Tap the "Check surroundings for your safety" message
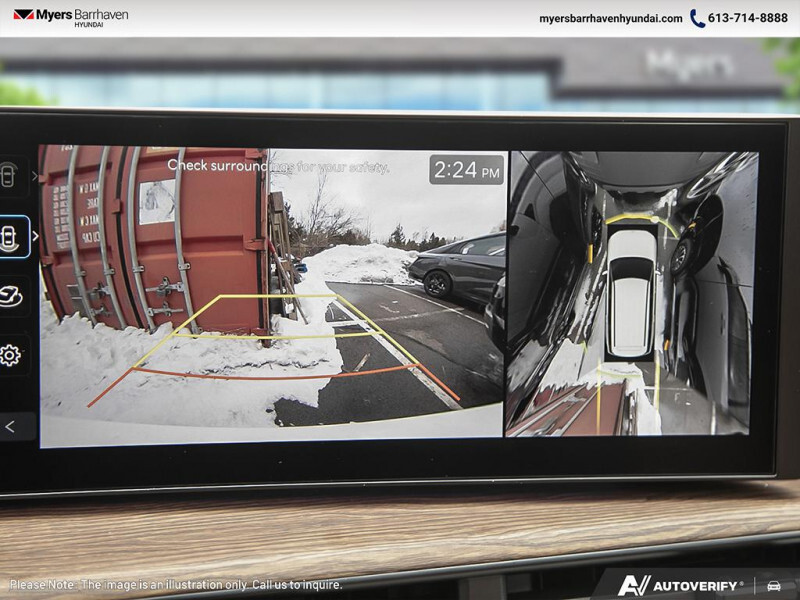This screenshot has width=800, height=600. (278, 166)
